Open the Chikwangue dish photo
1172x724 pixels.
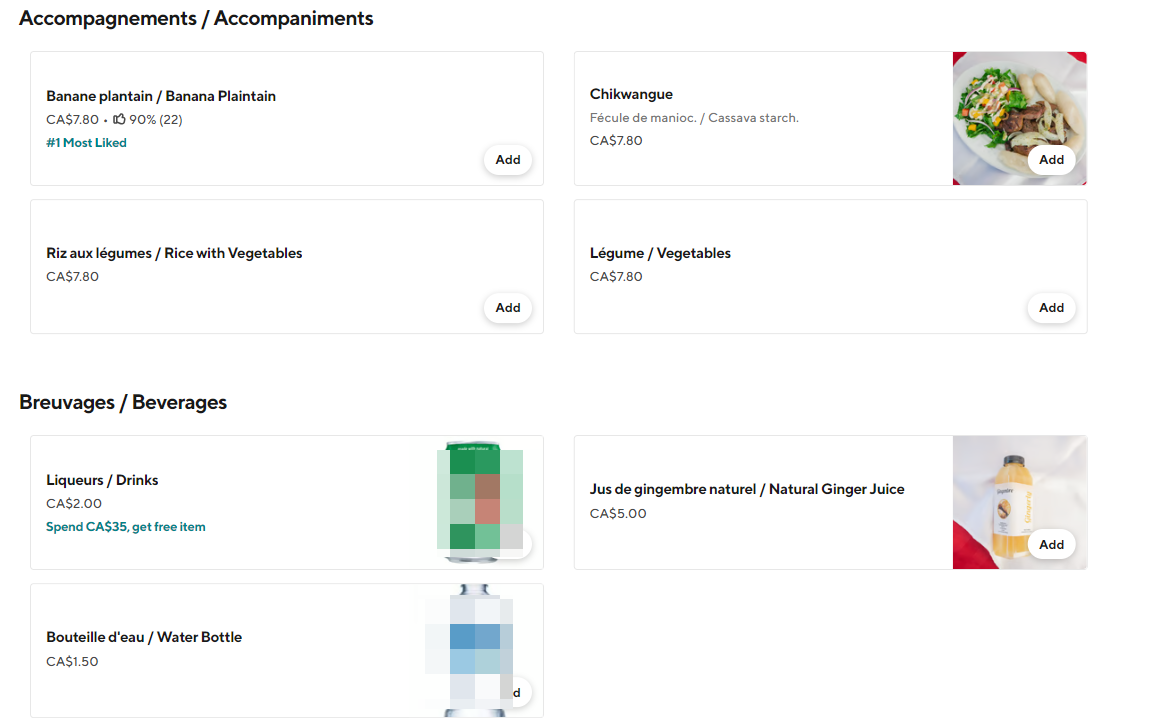click(x=1019, y=105)
